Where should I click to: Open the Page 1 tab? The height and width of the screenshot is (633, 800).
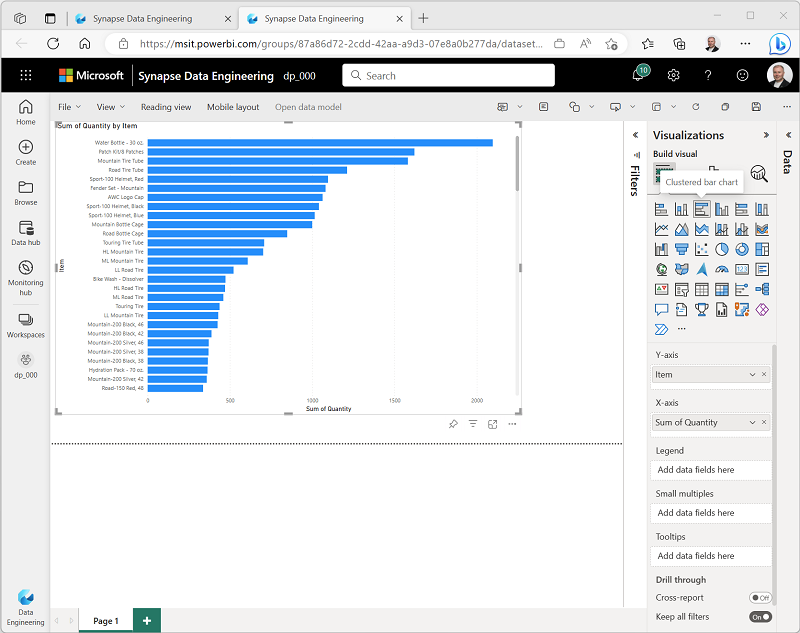106,620
